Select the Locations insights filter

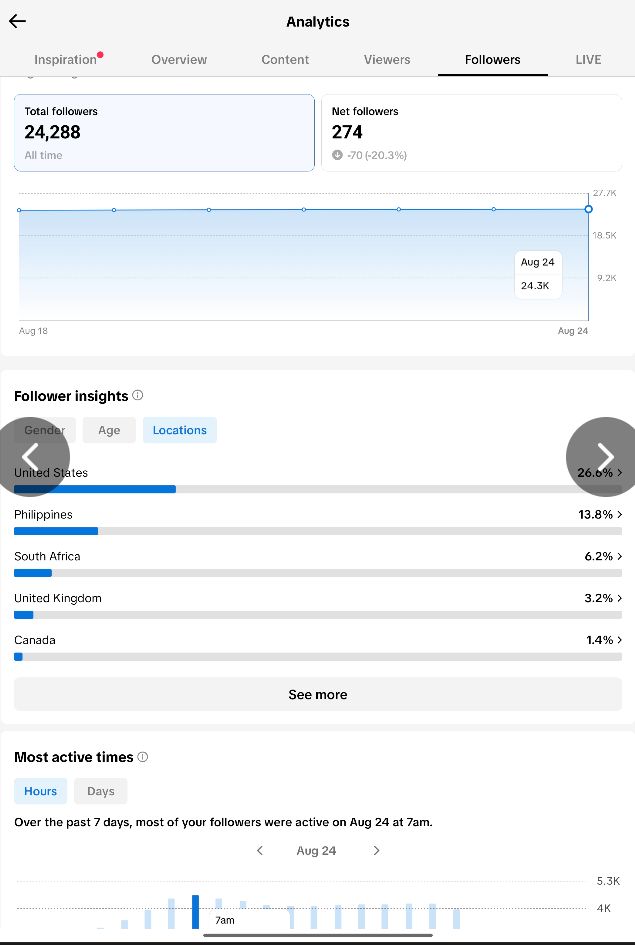point(180,430)
